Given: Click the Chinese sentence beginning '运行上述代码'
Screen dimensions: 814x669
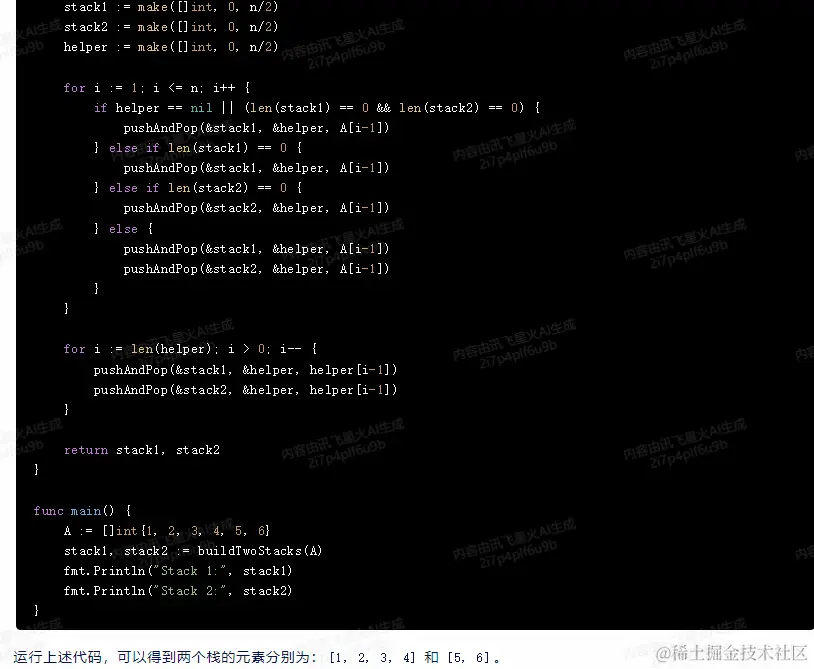Looking at the screenshot, I should click(257, 658).
